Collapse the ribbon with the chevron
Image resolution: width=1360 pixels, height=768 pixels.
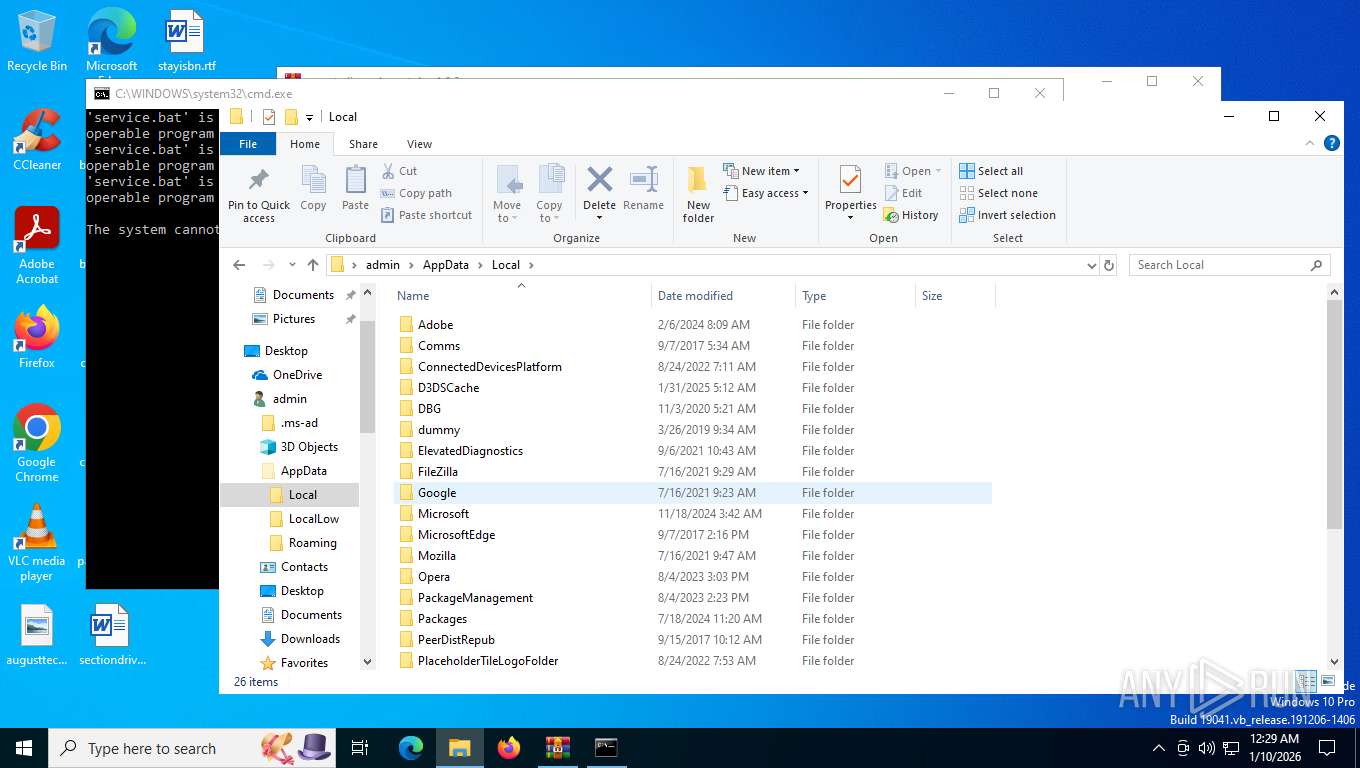coord(1311,144)
